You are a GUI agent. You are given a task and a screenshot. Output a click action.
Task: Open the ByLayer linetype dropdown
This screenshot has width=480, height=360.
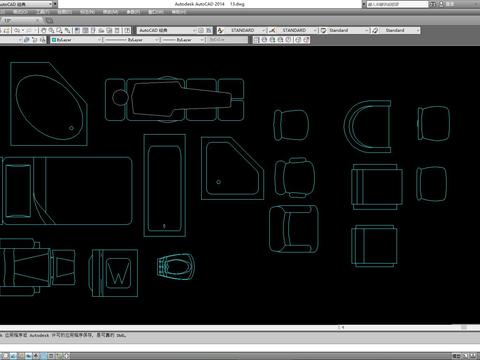132,40
